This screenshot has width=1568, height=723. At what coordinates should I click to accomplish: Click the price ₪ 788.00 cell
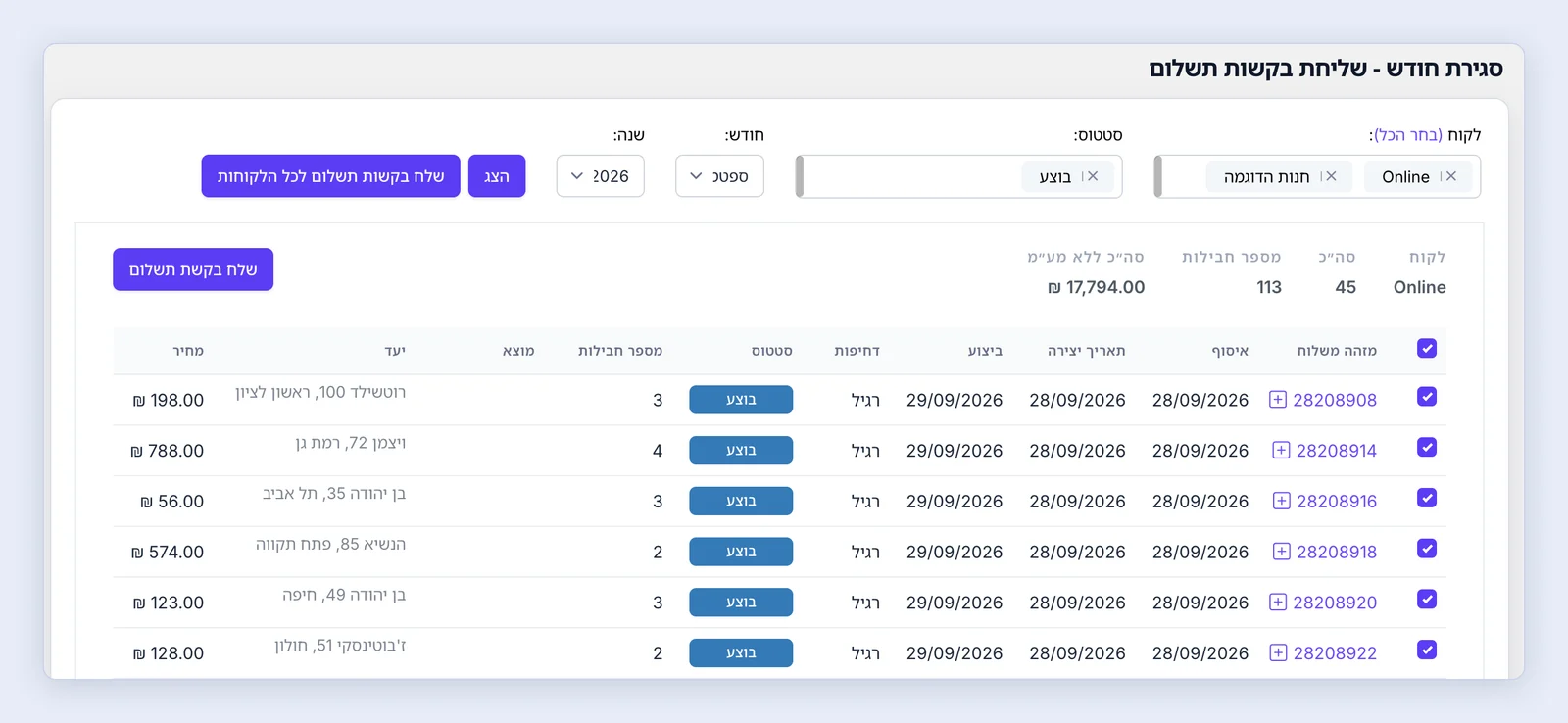point(168,451)
